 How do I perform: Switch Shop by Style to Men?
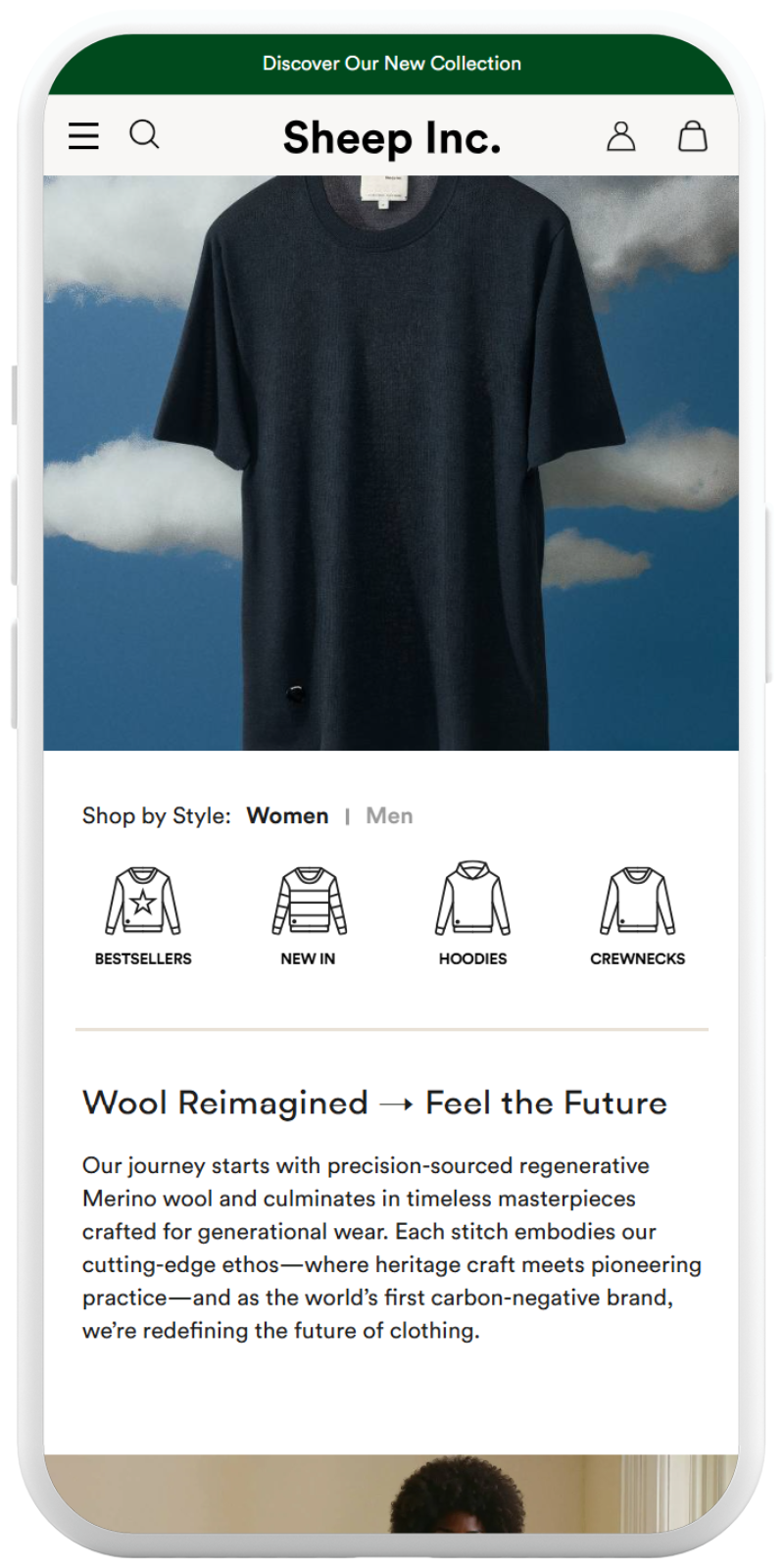(389, 815)
